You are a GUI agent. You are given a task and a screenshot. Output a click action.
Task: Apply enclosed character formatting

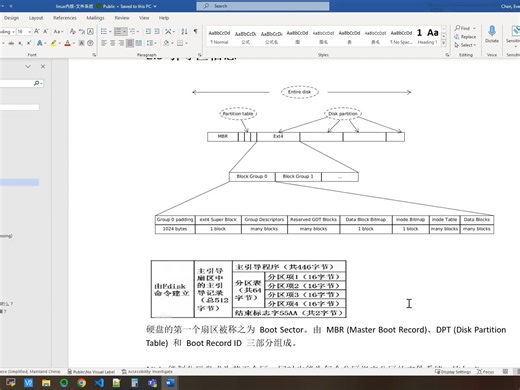pyautogui.click(x=90, y=43)
